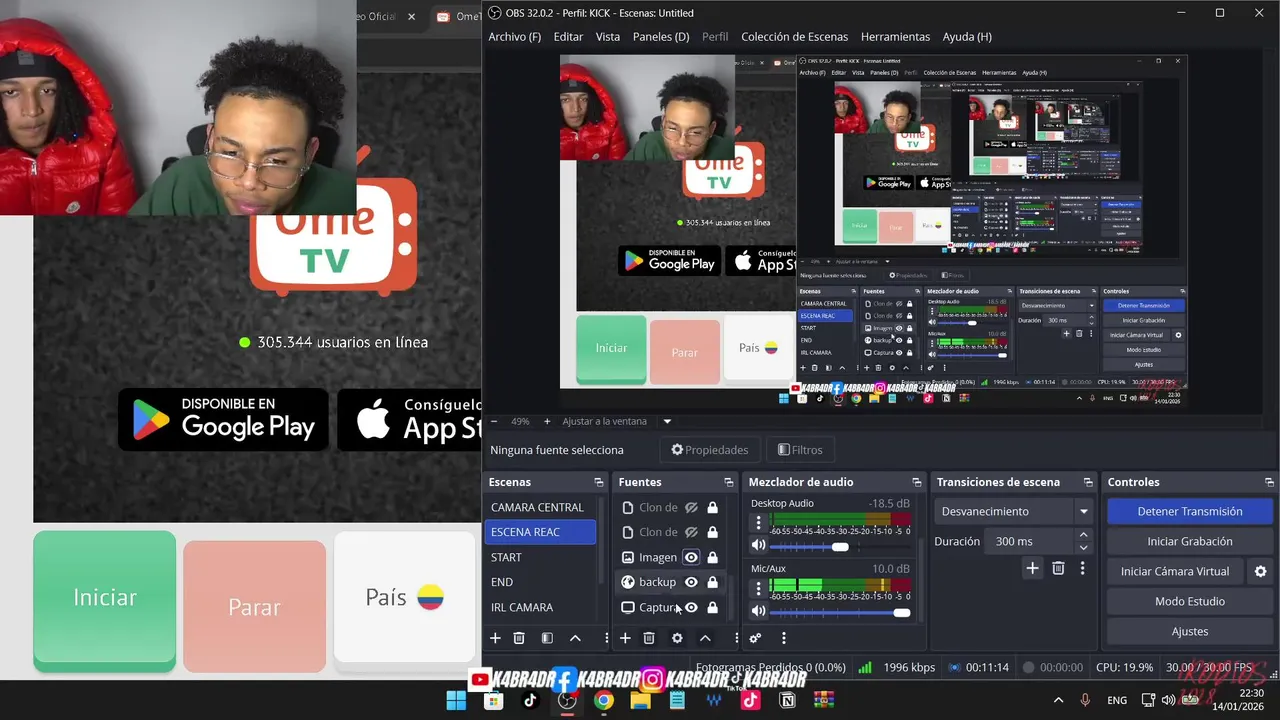
Task: Delete selected source with Fuentes trash icon
Action: (649, 638)
